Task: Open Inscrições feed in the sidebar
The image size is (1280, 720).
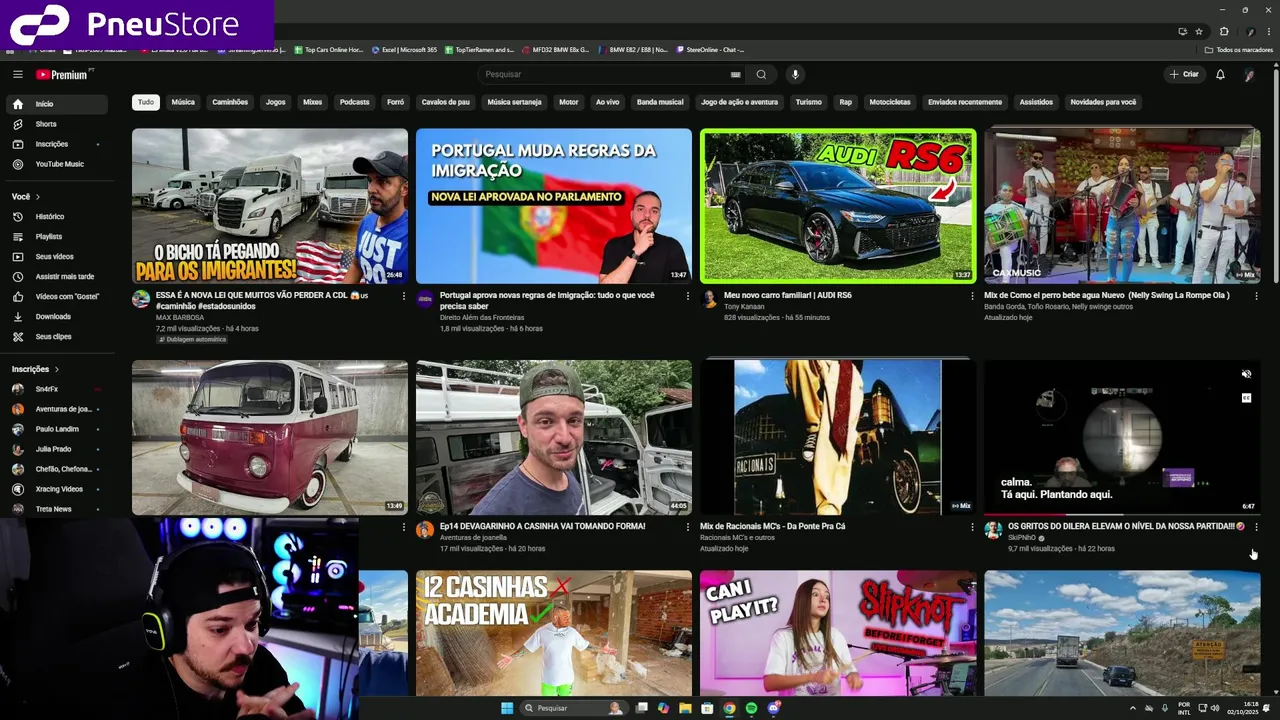Action: coord(56,144)
